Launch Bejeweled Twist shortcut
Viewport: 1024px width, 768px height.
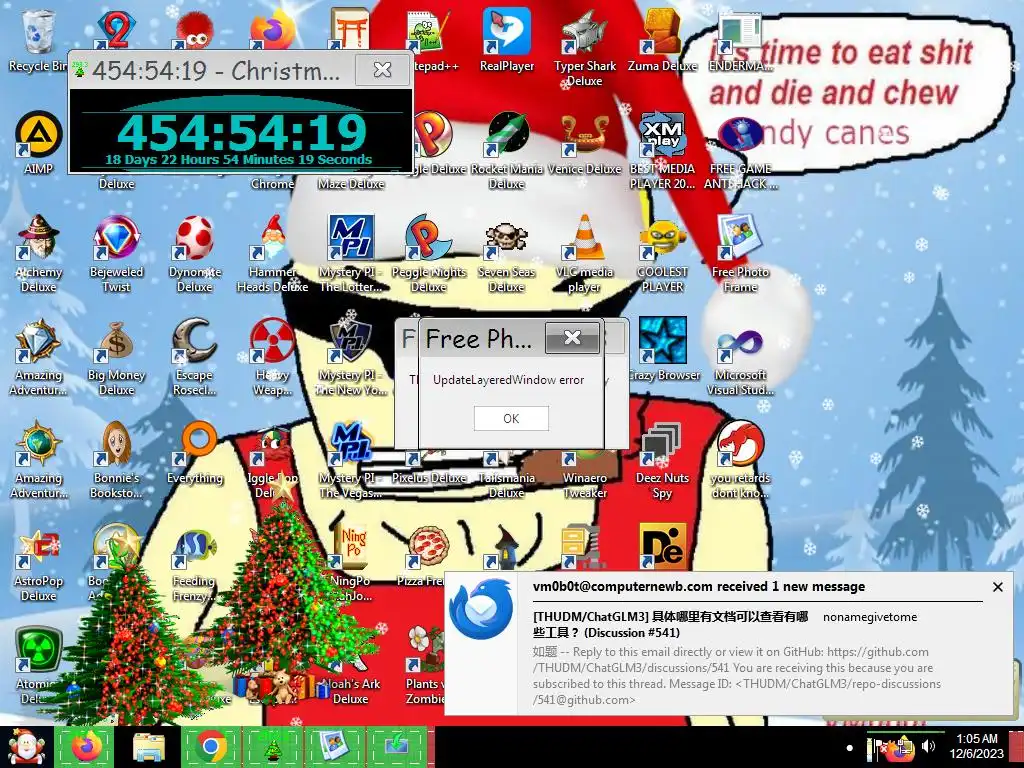(x=116, y=255)
